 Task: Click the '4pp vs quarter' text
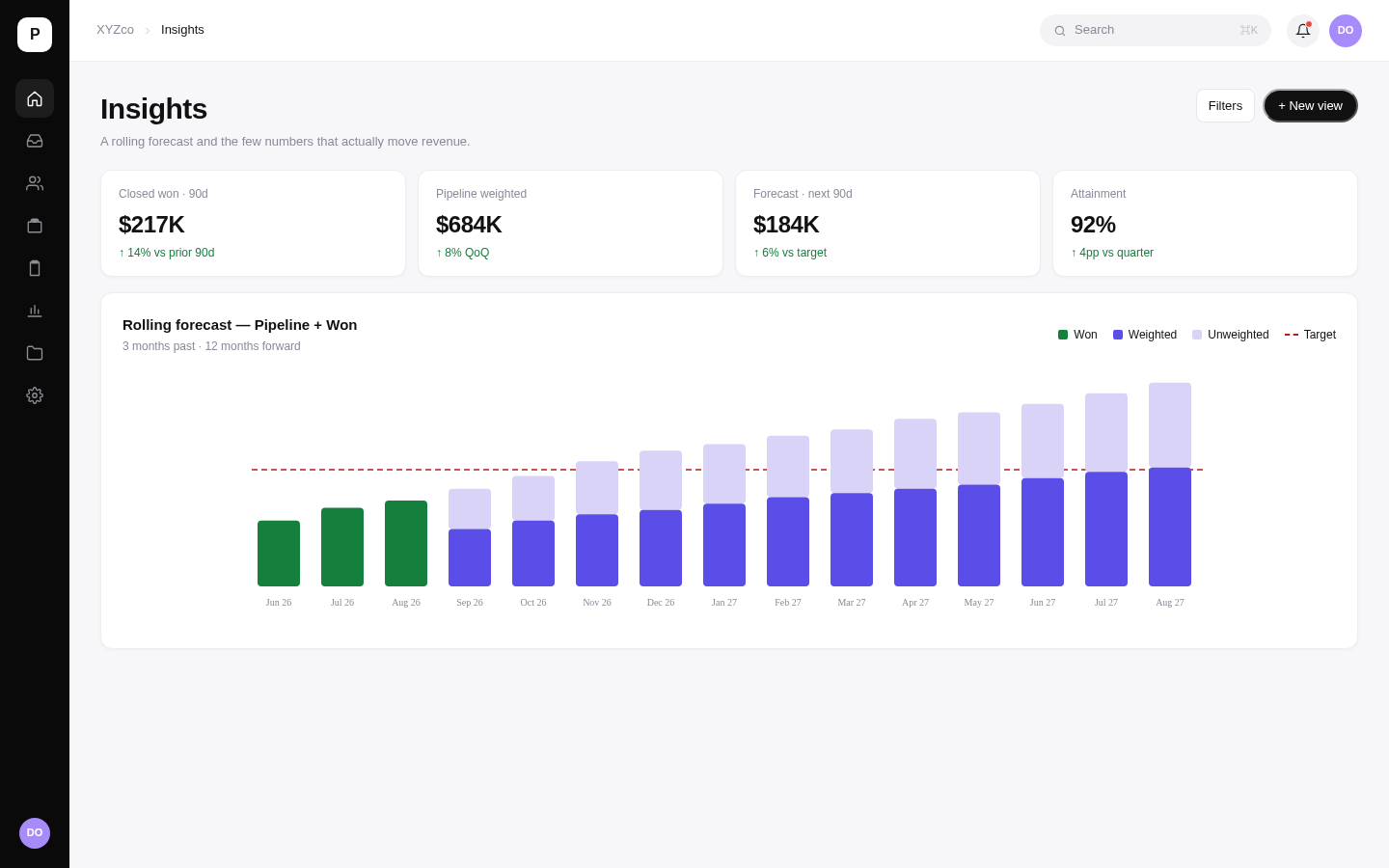pyautogui.click(x=1112, y=253)
